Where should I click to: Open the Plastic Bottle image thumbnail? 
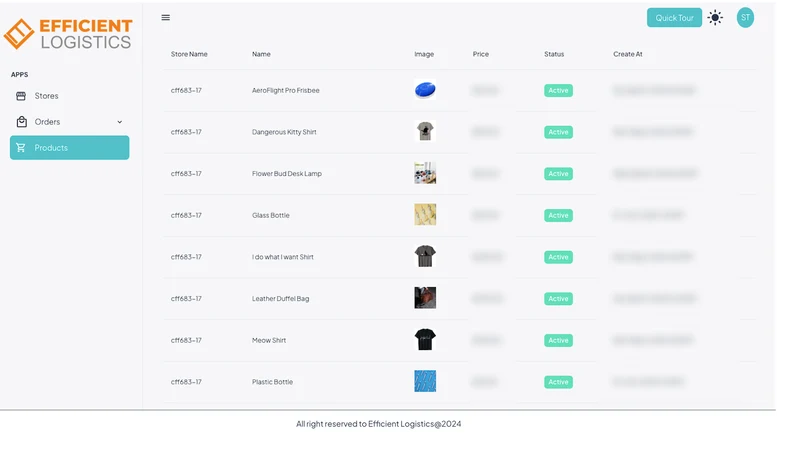coord(425,381)
